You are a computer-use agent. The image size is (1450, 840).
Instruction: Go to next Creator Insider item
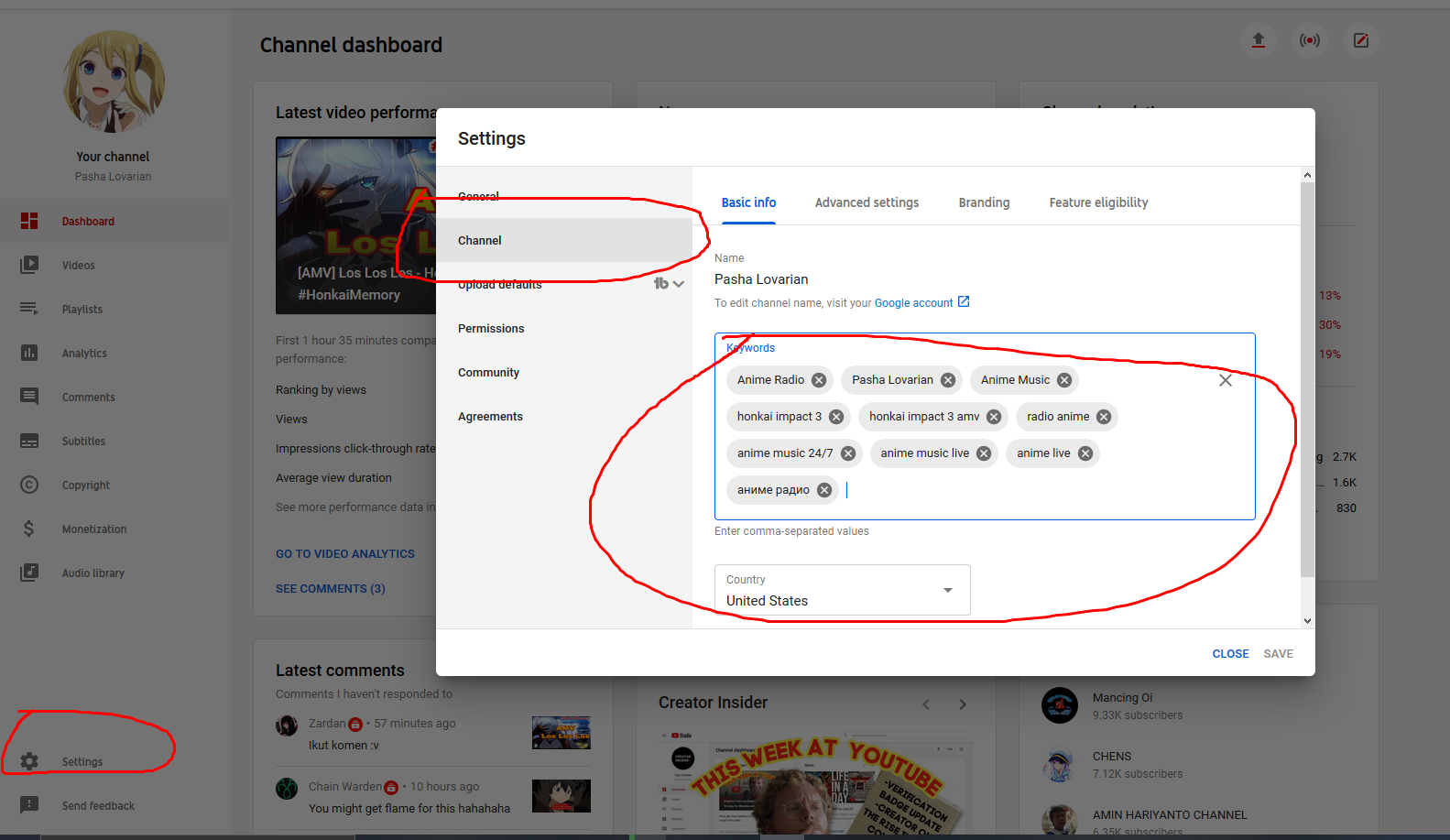pos(963,704)
